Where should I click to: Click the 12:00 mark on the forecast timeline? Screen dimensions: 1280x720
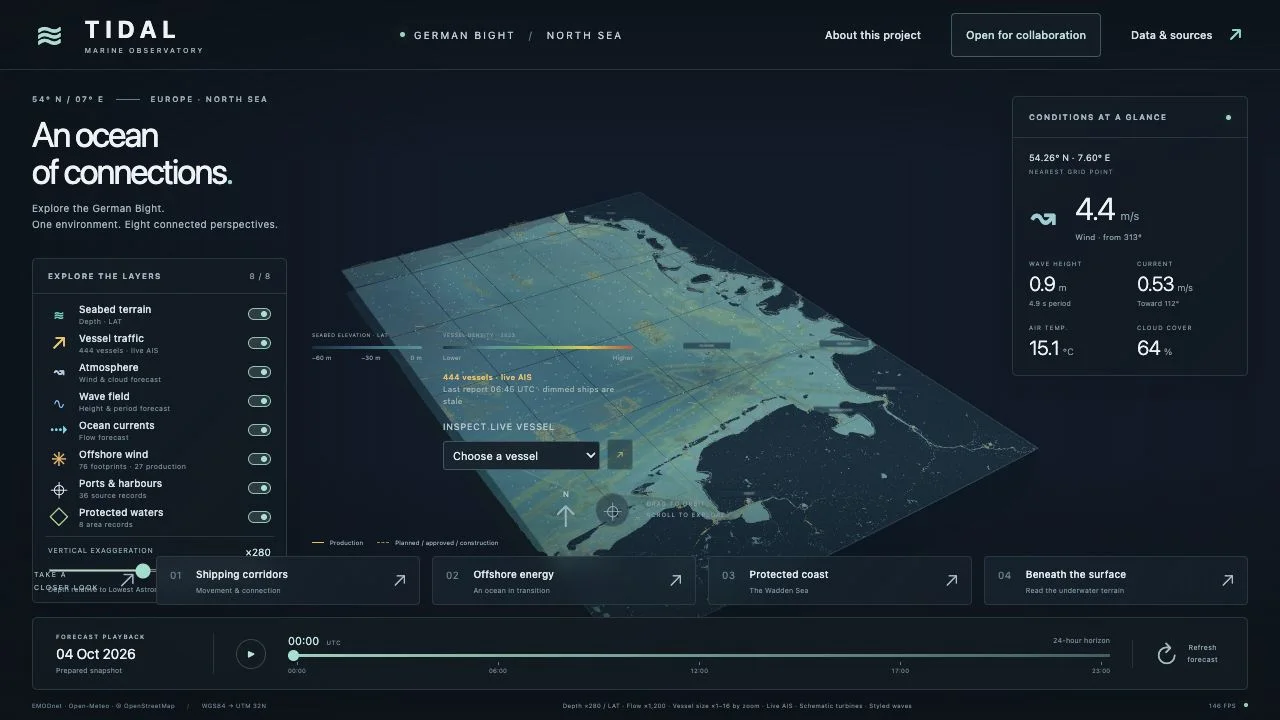click(x=699, y=671)
